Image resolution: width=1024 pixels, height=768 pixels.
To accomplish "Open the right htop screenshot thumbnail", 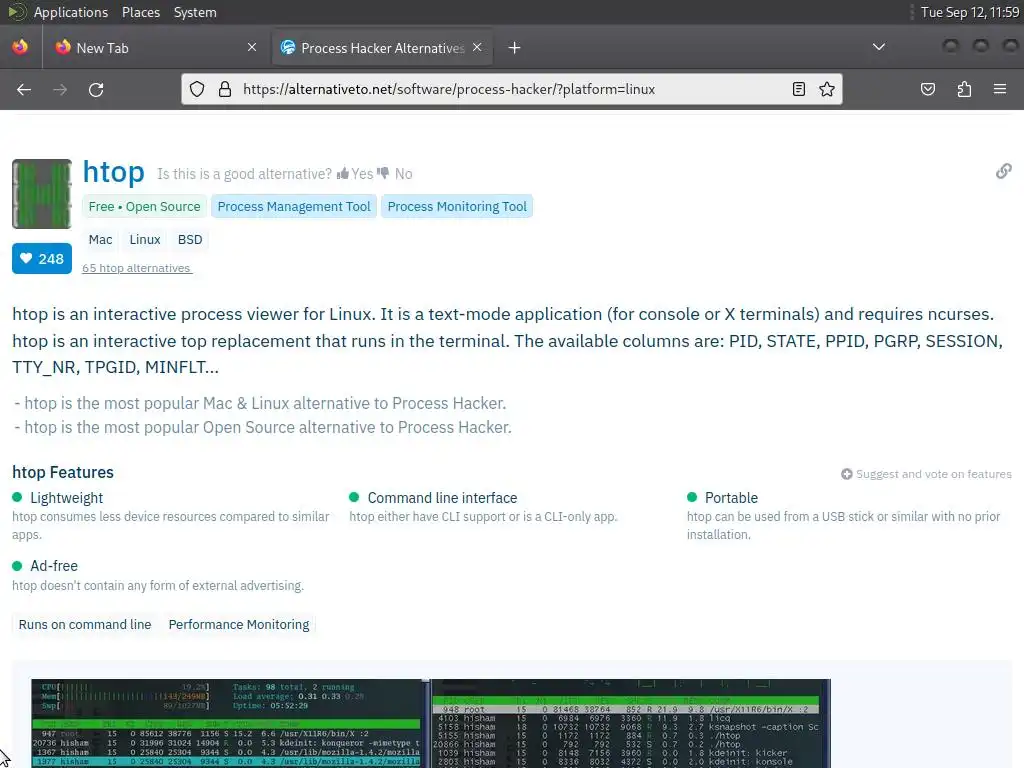I will point(631,724).
